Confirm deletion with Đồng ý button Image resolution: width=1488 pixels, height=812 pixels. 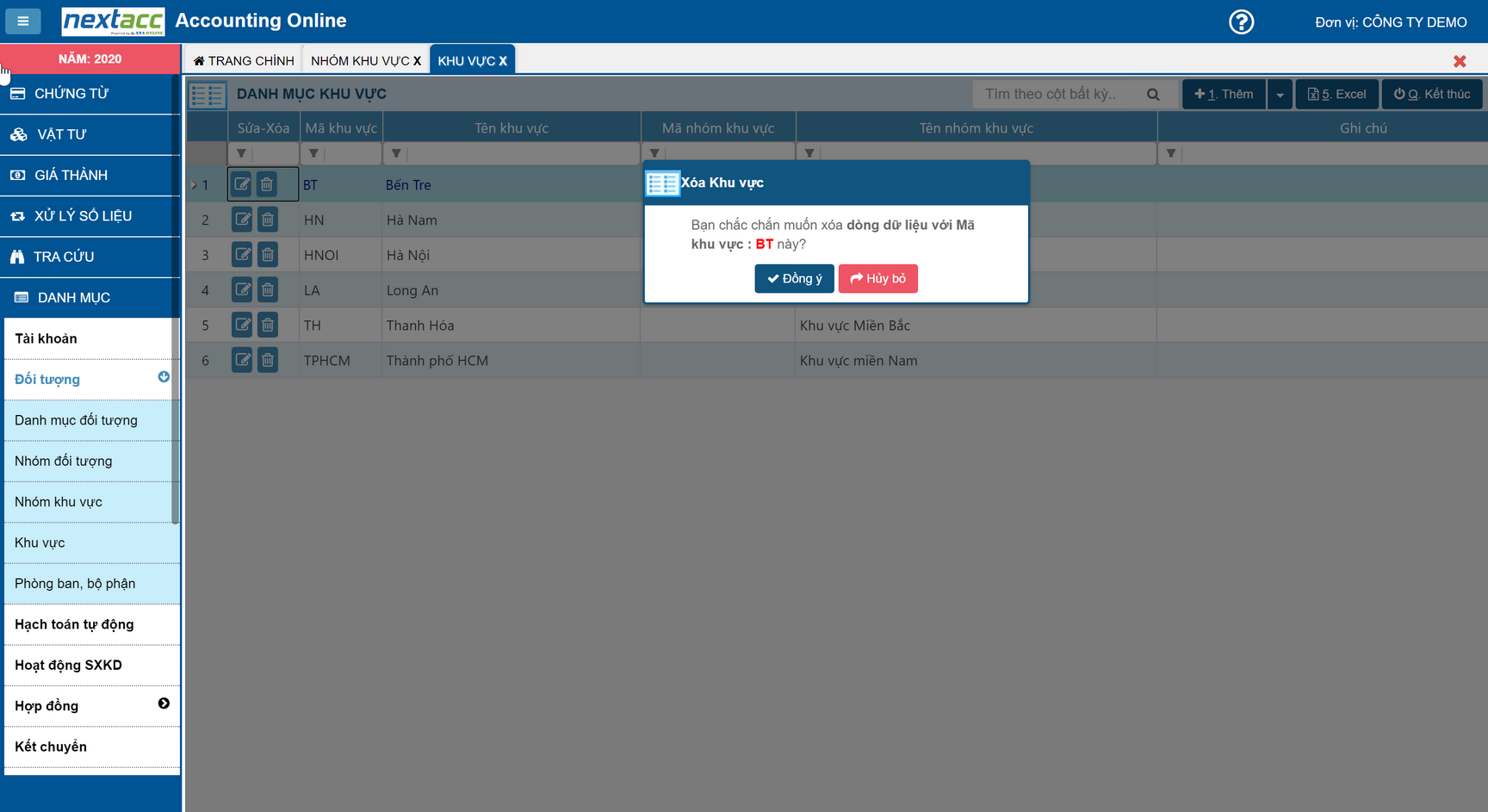point(794,278)
